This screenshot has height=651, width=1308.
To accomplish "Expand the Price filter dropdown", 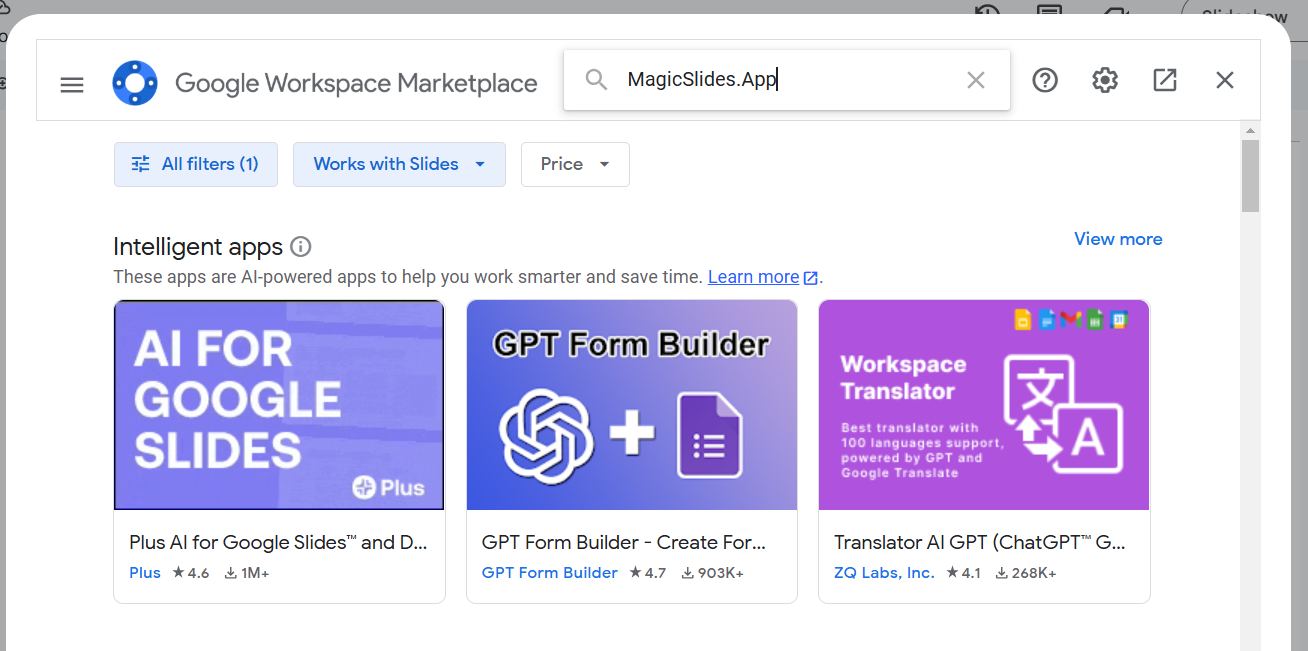I will tap(575, 164).
